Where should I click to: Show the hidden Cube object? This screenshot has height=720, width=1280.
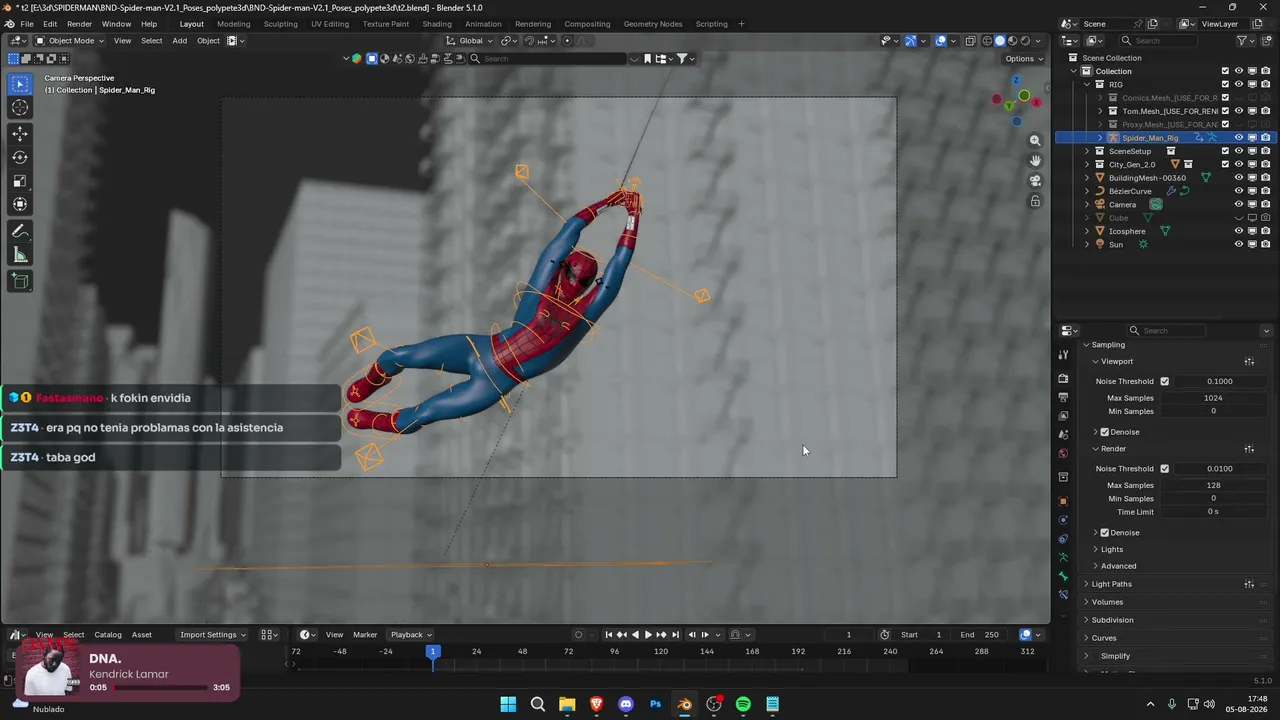coord(1238,218)
